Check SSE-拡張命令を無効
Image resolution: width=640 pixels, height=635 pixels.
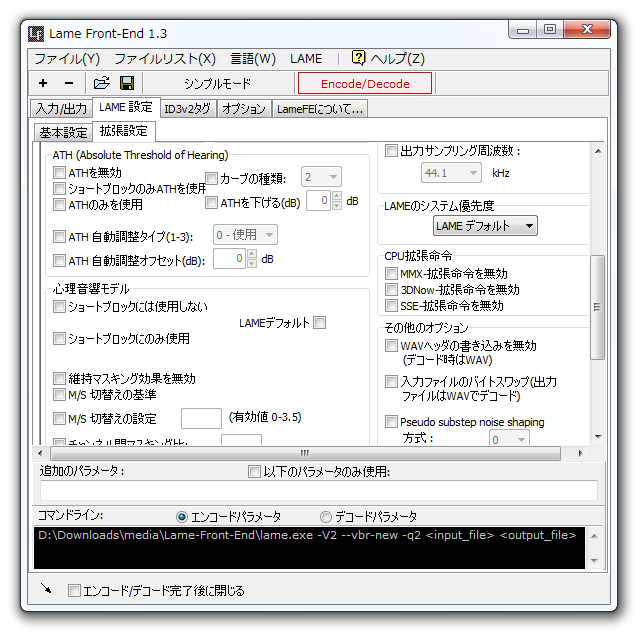(x=391, y=305)
